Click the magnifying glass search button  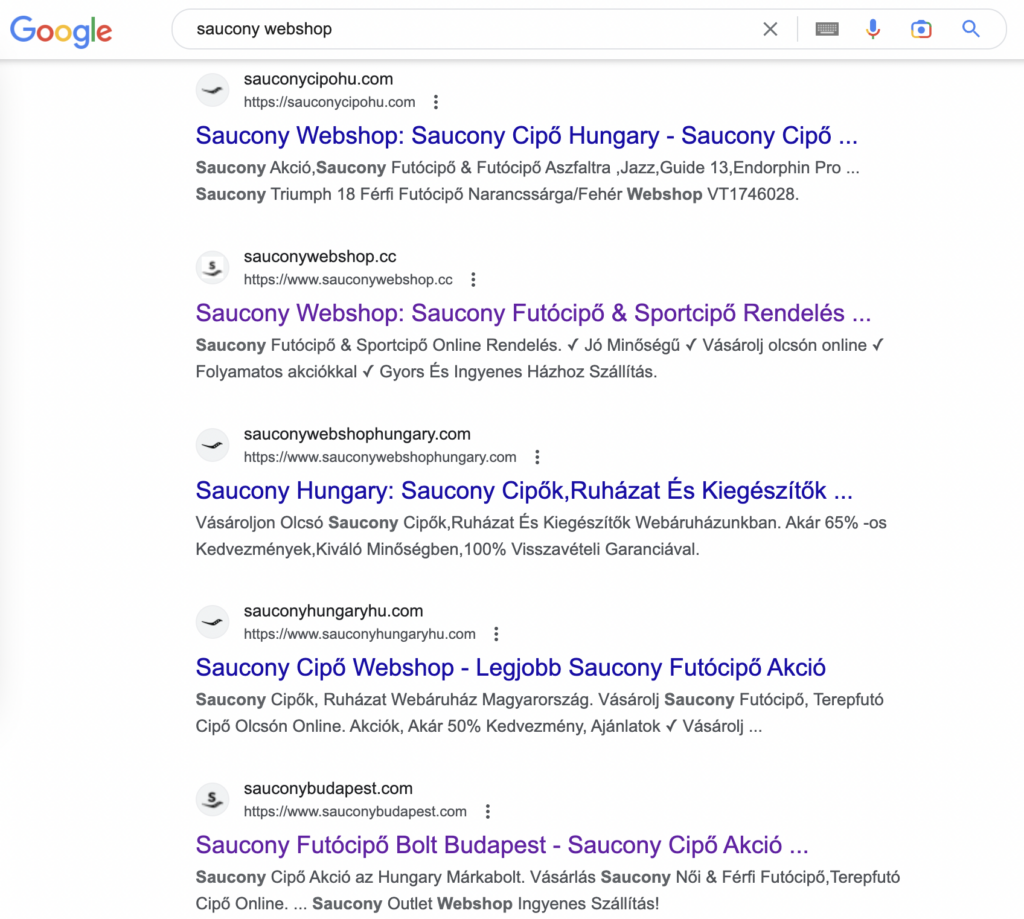pos(971,29)
